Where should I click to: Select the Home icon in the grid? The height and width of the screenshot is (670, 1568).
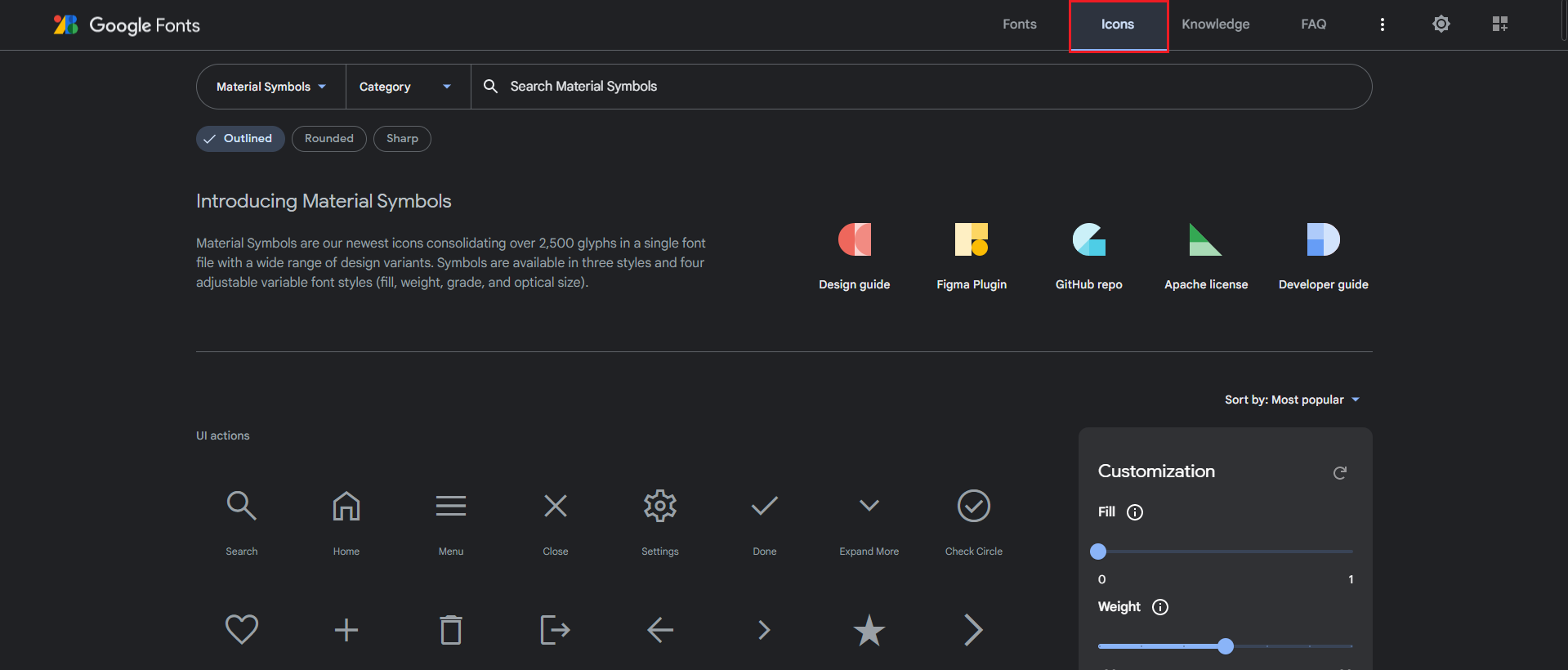(346, 506)
